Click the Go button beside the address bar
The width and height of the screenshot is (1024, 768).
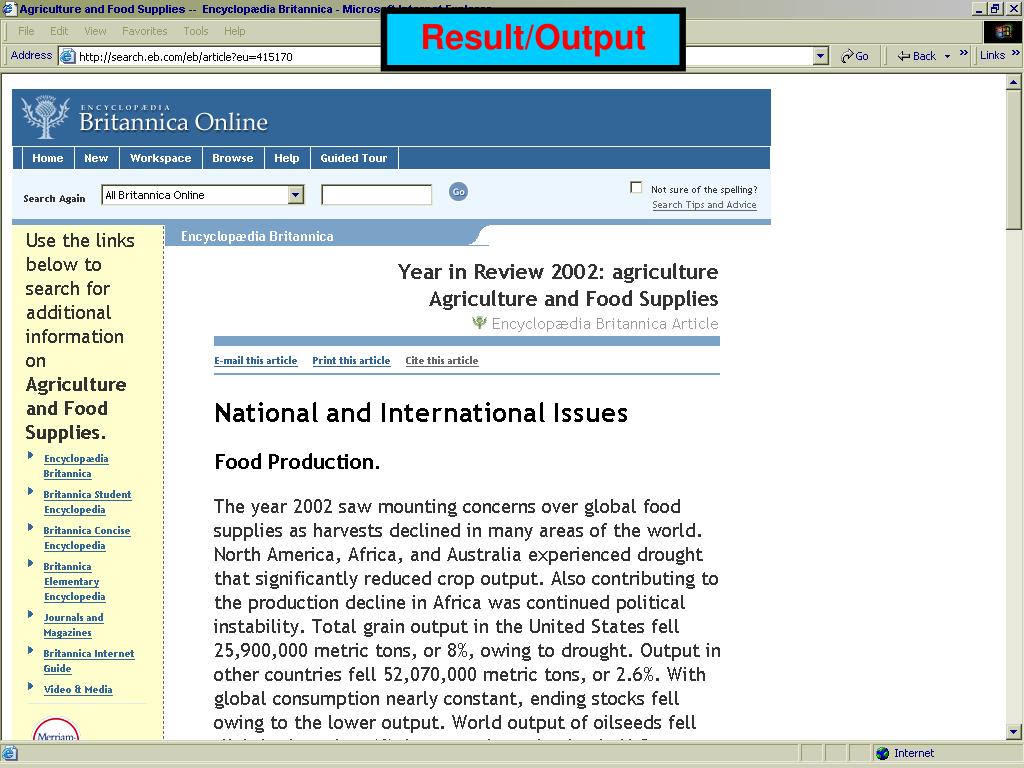pos(855,56)
